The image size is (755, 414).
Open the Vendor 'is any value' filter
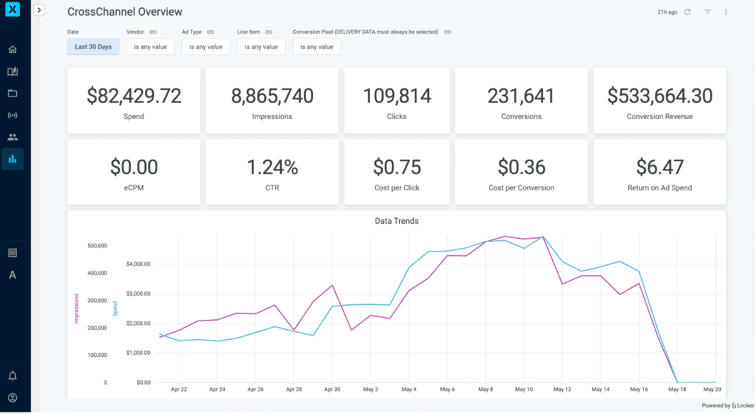(151, 47)
